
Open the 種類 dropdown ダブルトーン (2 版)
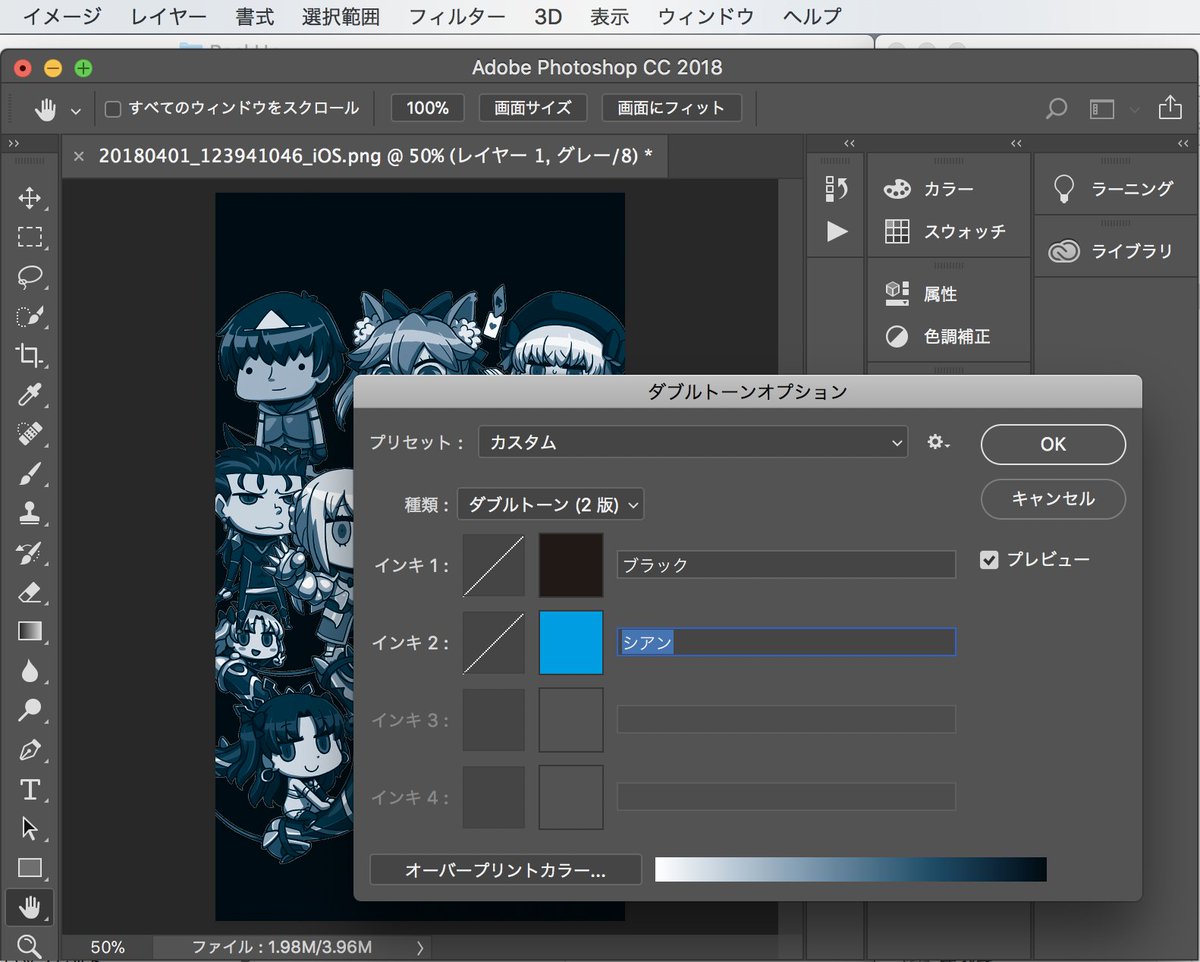point(551,504)
